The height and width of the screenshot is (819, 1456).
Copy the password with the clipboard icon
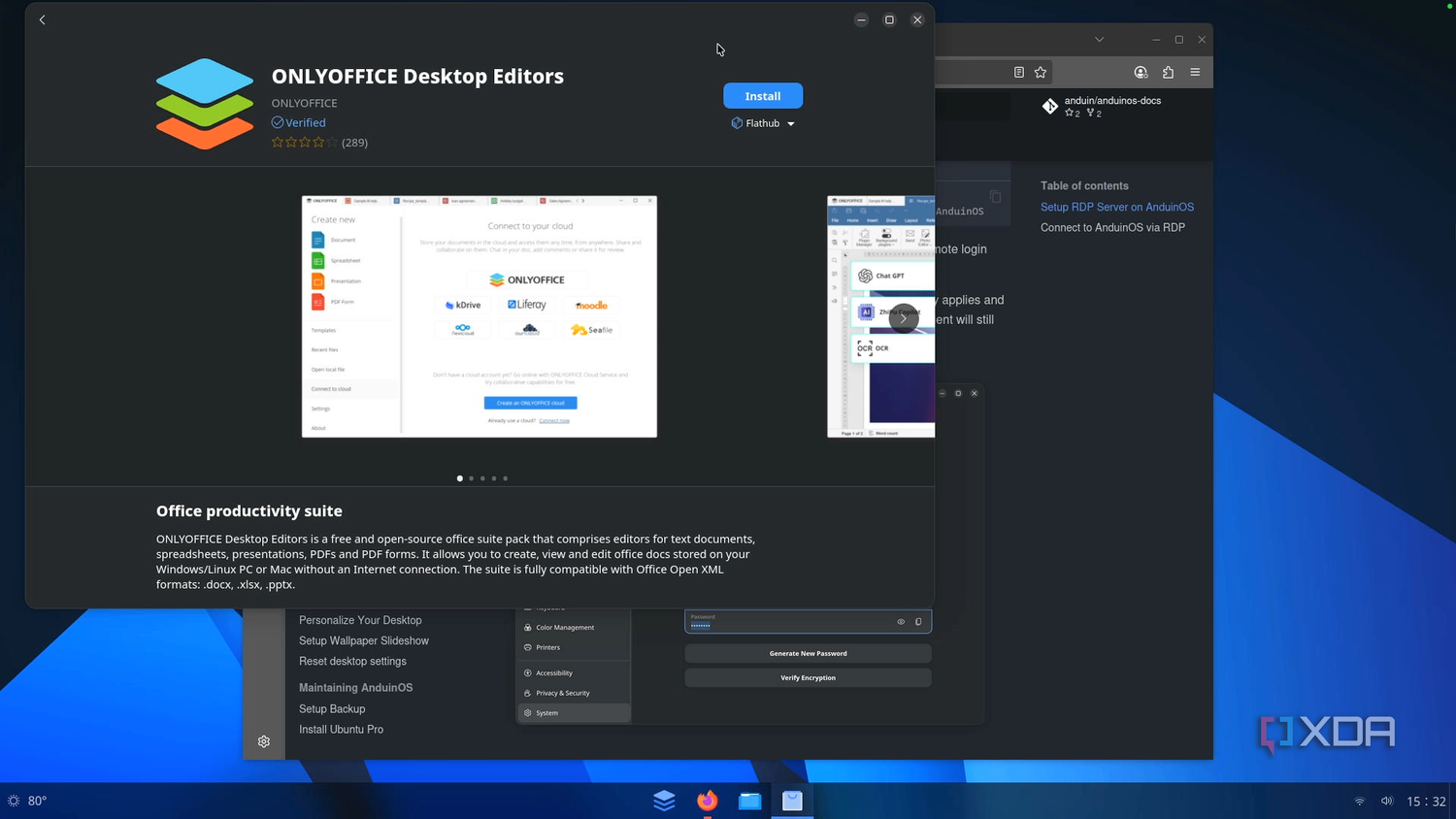click(918, 622)
